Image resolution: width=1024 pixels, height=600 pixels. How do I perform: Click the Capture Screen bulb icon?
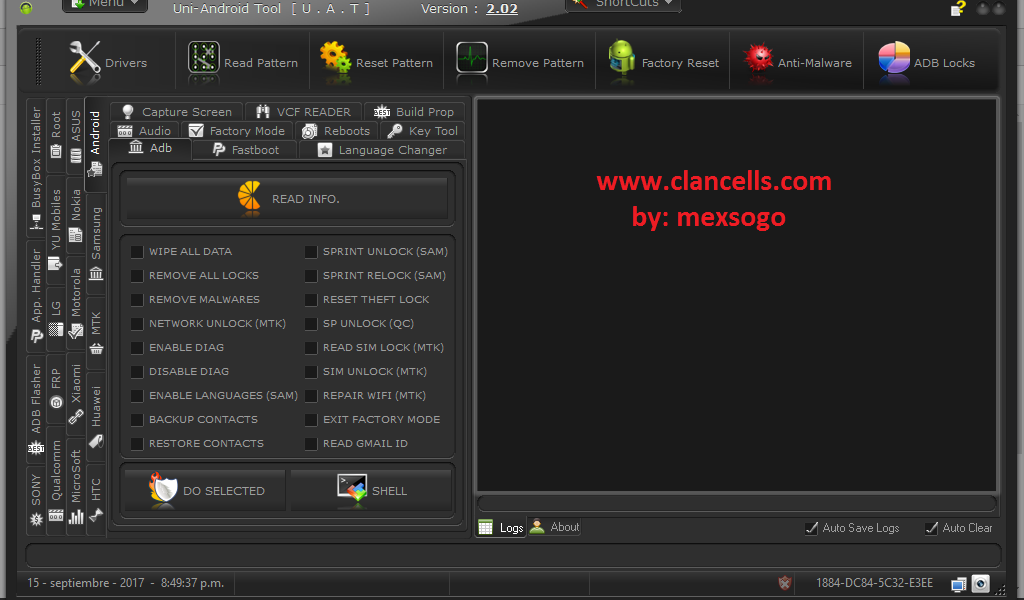click(128, 112)
